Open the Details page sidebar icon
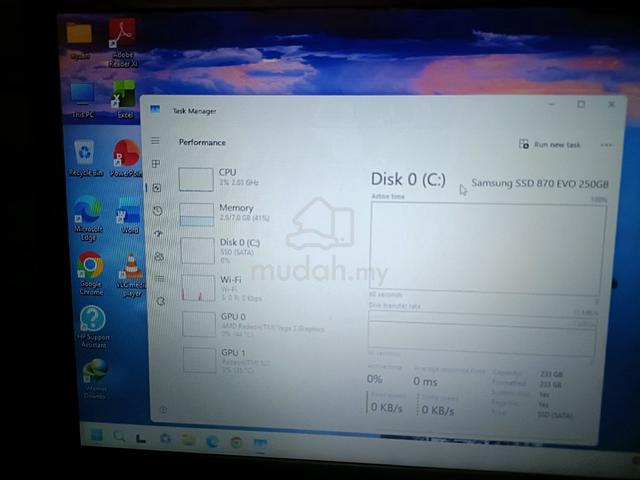Image resolution: width=640 pixels, height=480 pixels. click(x=160, y=279)
